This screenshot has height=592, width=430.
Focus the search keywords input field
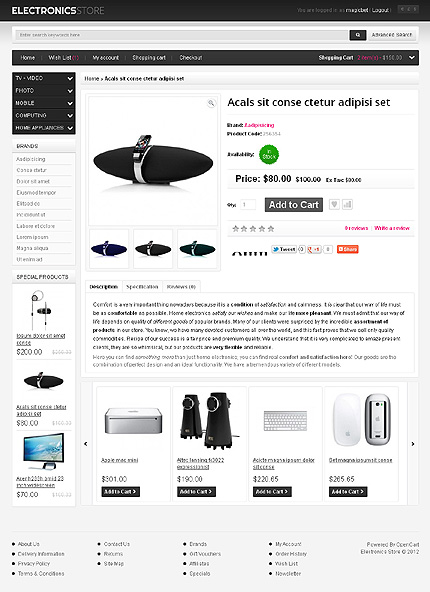click(182, 35)
